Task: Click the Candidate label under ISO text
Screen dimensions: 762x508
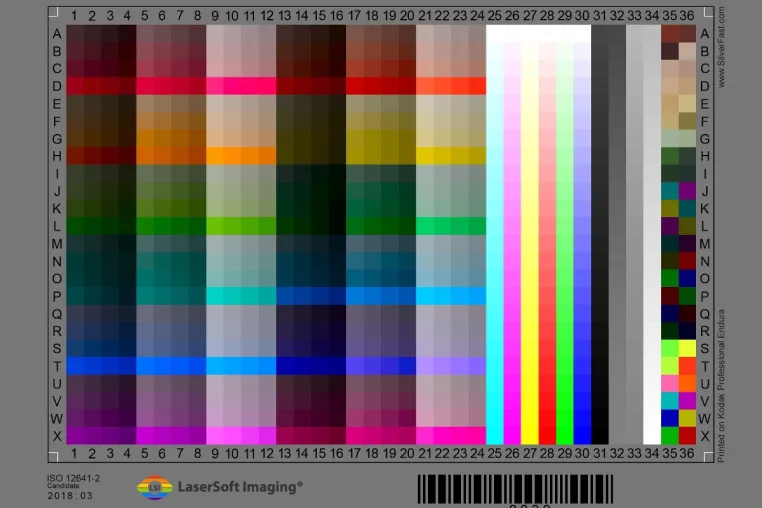Action: [x=63, y=486]
